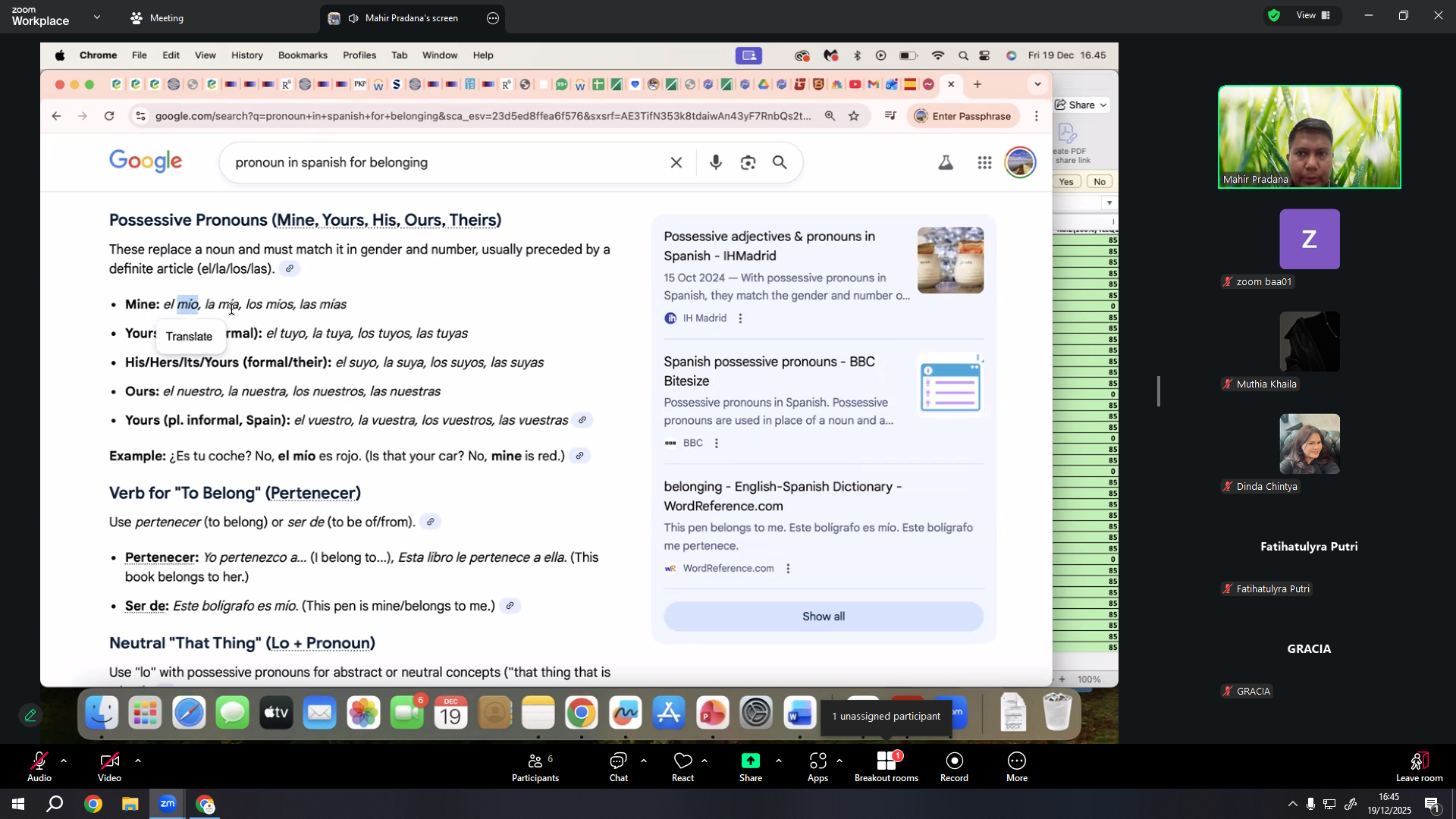Click the Show all sources button
The height and width of the screenshot is (819, 1456).
[824, 617]
